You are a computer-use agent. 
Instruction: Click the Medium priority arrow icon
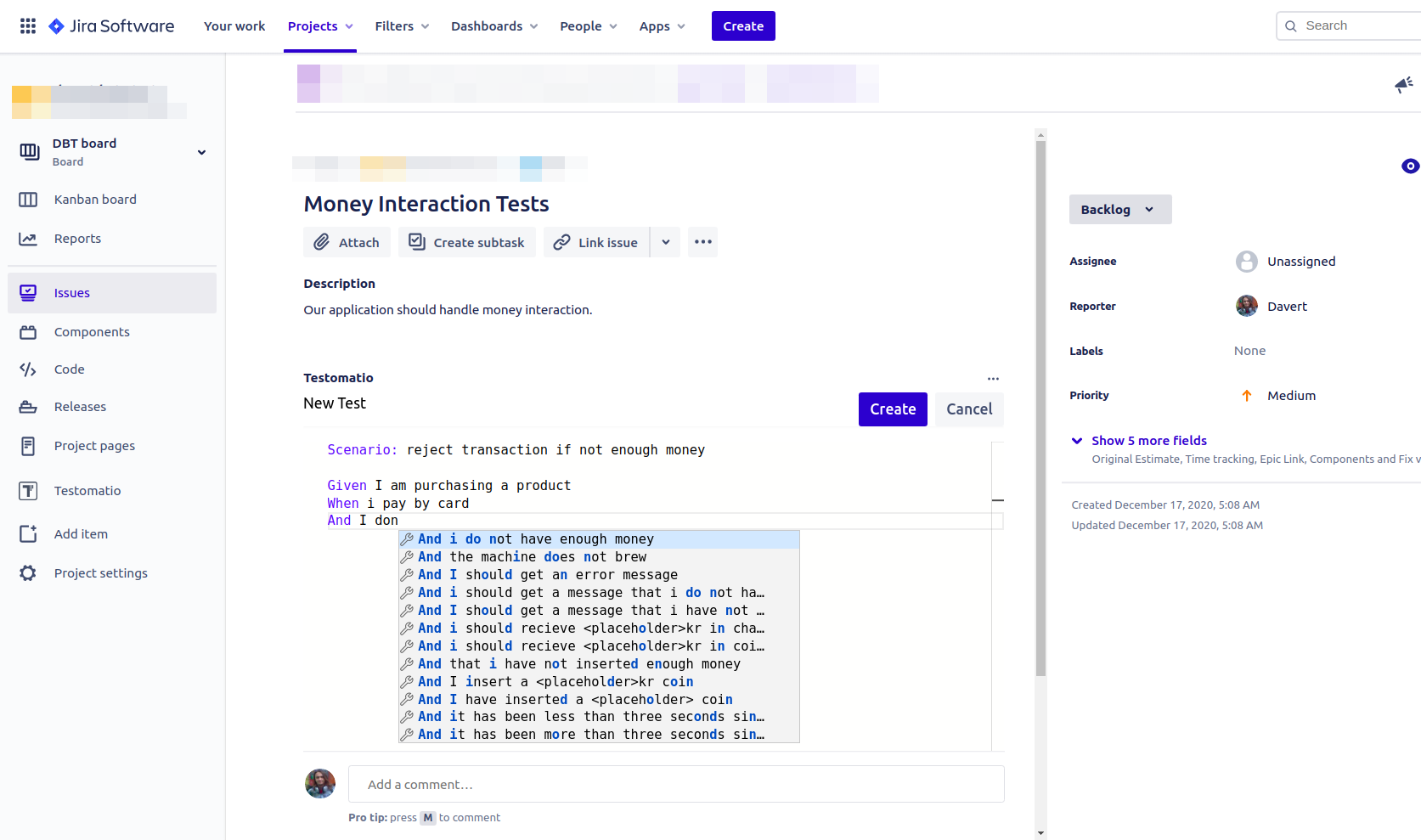(x=1247, y=396)
